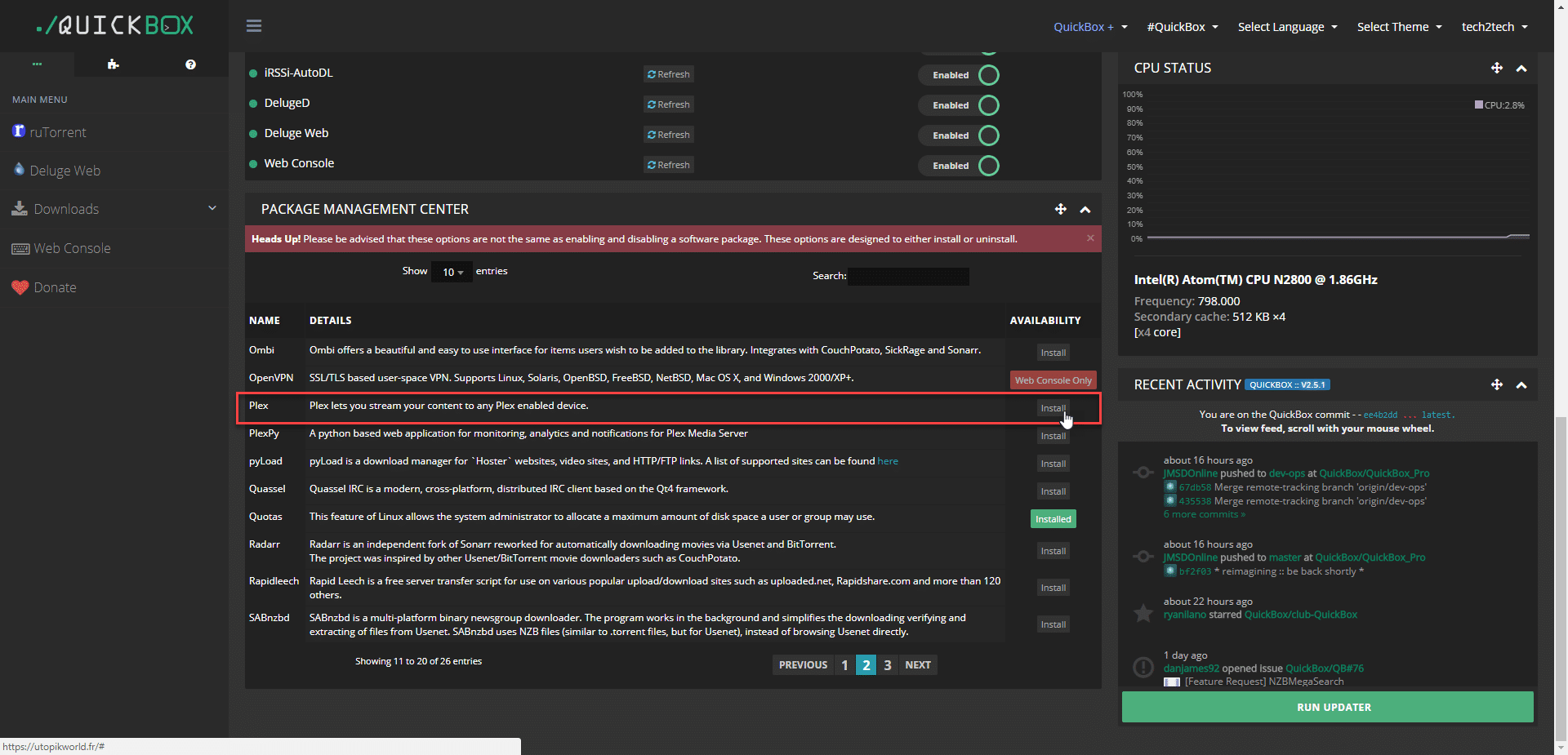Screen dimensions: 1568x755
Task: Open the JMSDOnline user link at dev-ops push
Action: pyautogui.click(x=1190, y=473)
